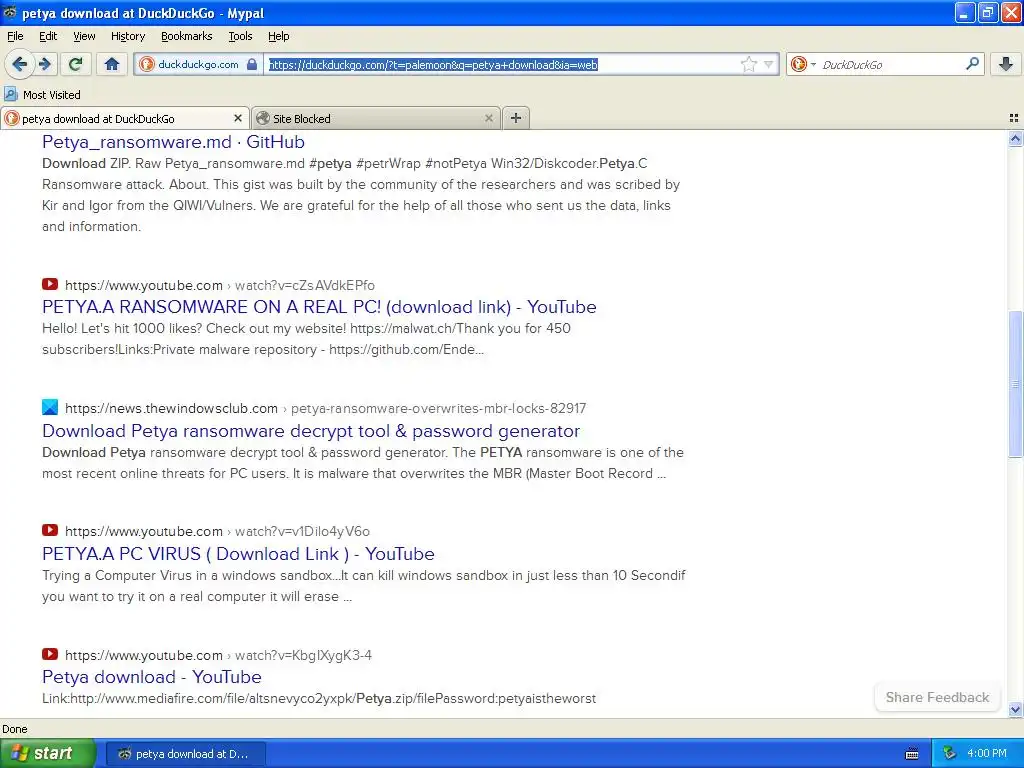This screenshot has width=1024, height=768.
Task: Click the Most Visited bookmarks icon
Action: [x=10, y=94]
